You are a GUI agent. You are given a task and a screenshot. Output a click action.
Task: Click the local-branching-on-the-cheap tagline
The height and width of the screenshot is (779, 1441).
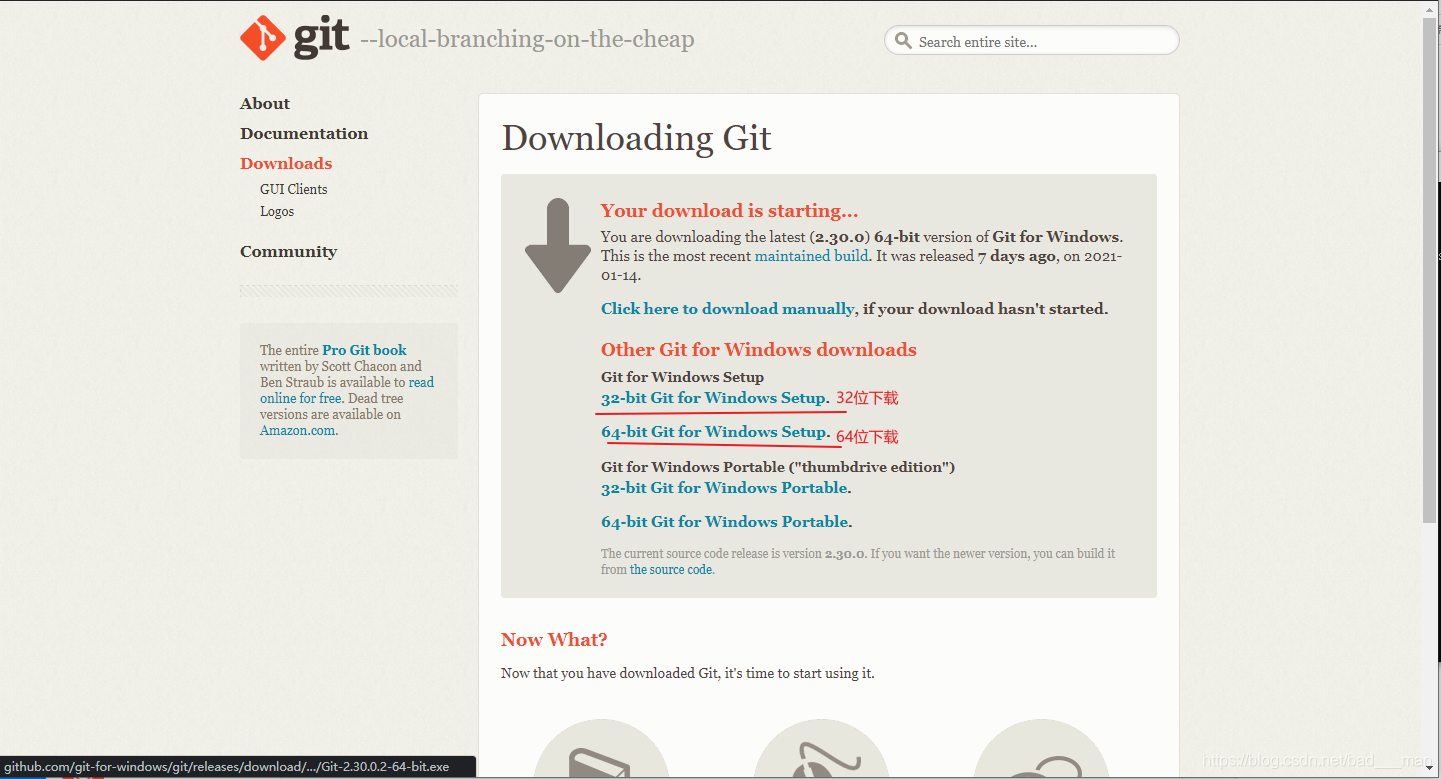point(527,39)
